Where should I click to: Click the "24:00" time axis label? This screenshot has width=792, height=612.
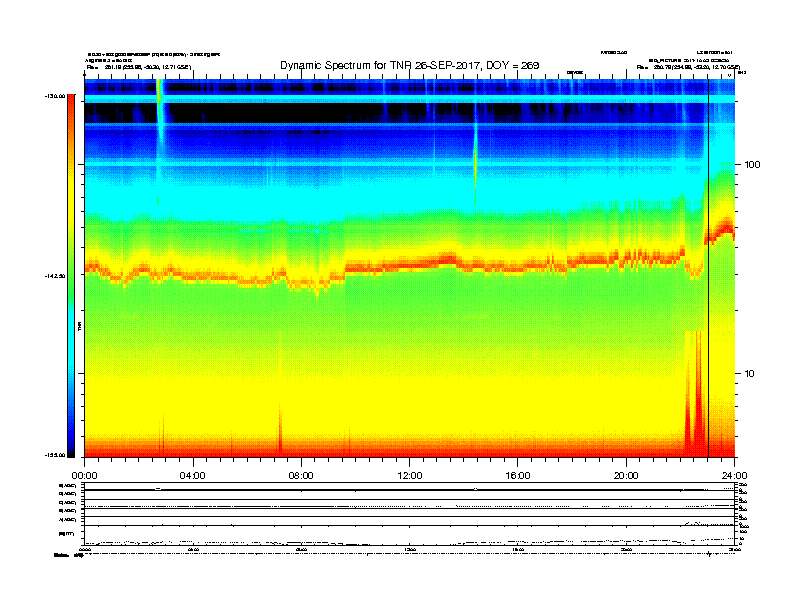(x=734, y=476)
